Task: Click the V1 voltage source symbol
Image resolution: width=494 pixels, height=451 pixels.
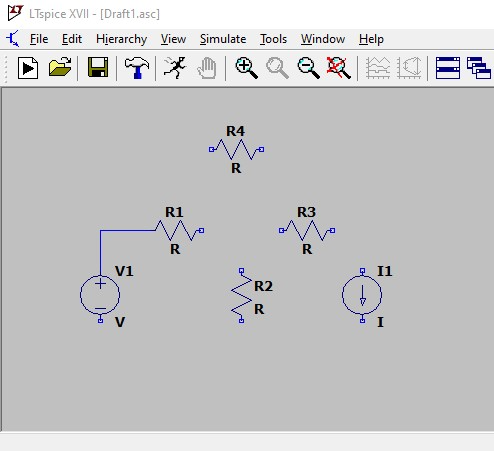Action: (100, 295)
